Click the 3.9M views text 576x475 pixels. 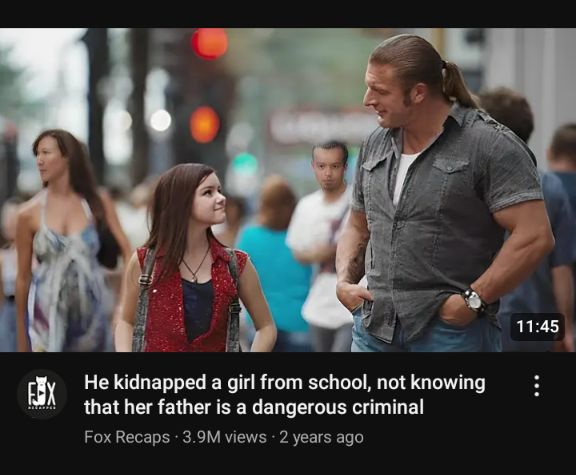click(224, 437)
